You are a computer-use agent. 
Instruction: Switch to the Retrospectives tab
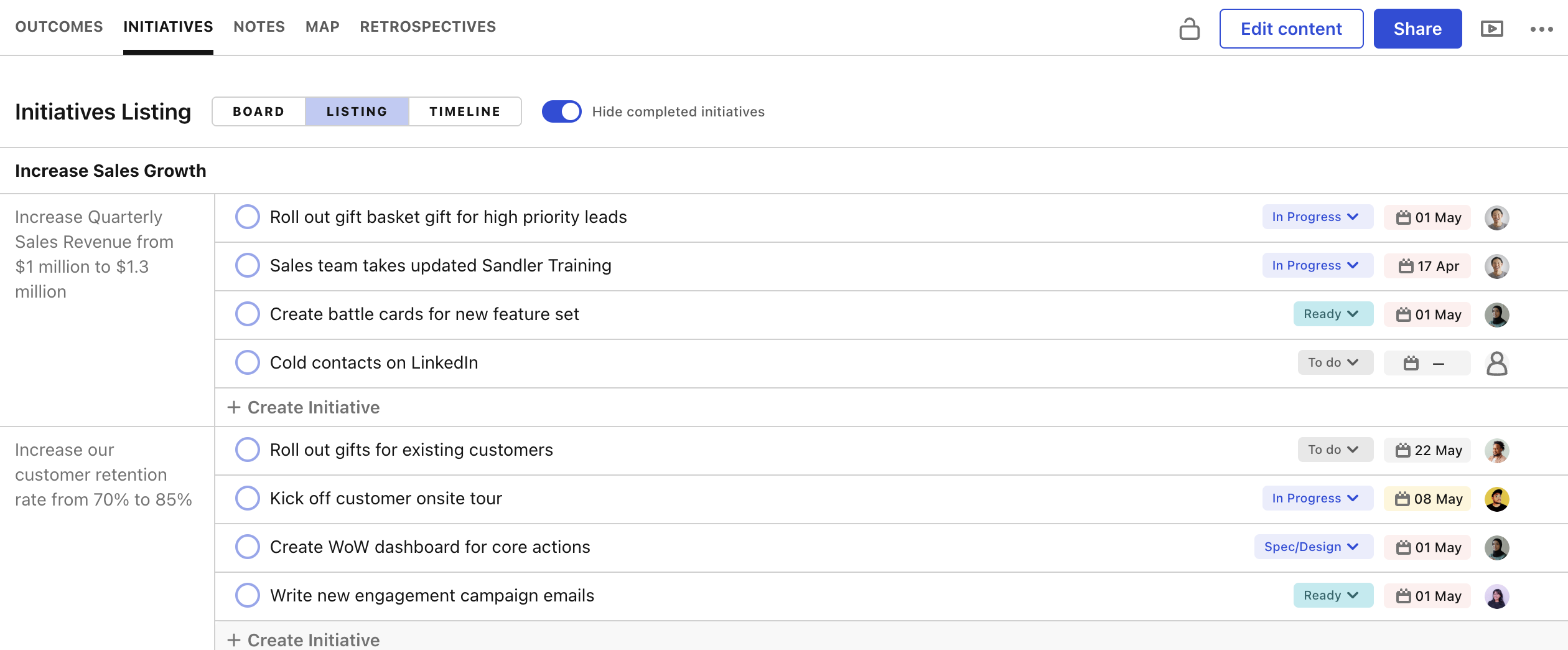[427, 27]
